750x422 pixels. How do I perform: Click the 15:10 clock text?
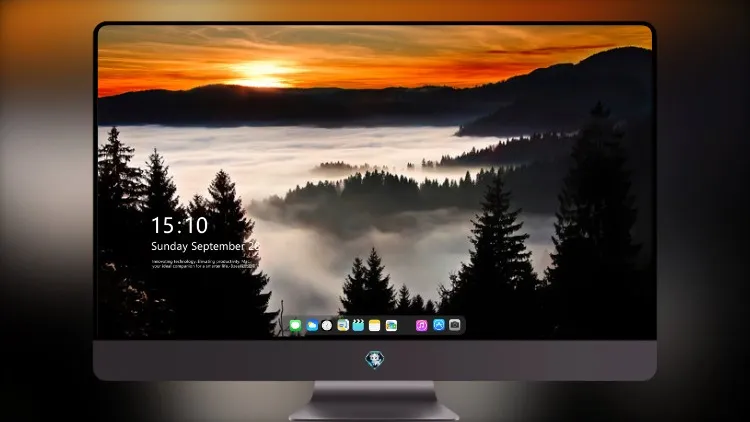[179, 225]
